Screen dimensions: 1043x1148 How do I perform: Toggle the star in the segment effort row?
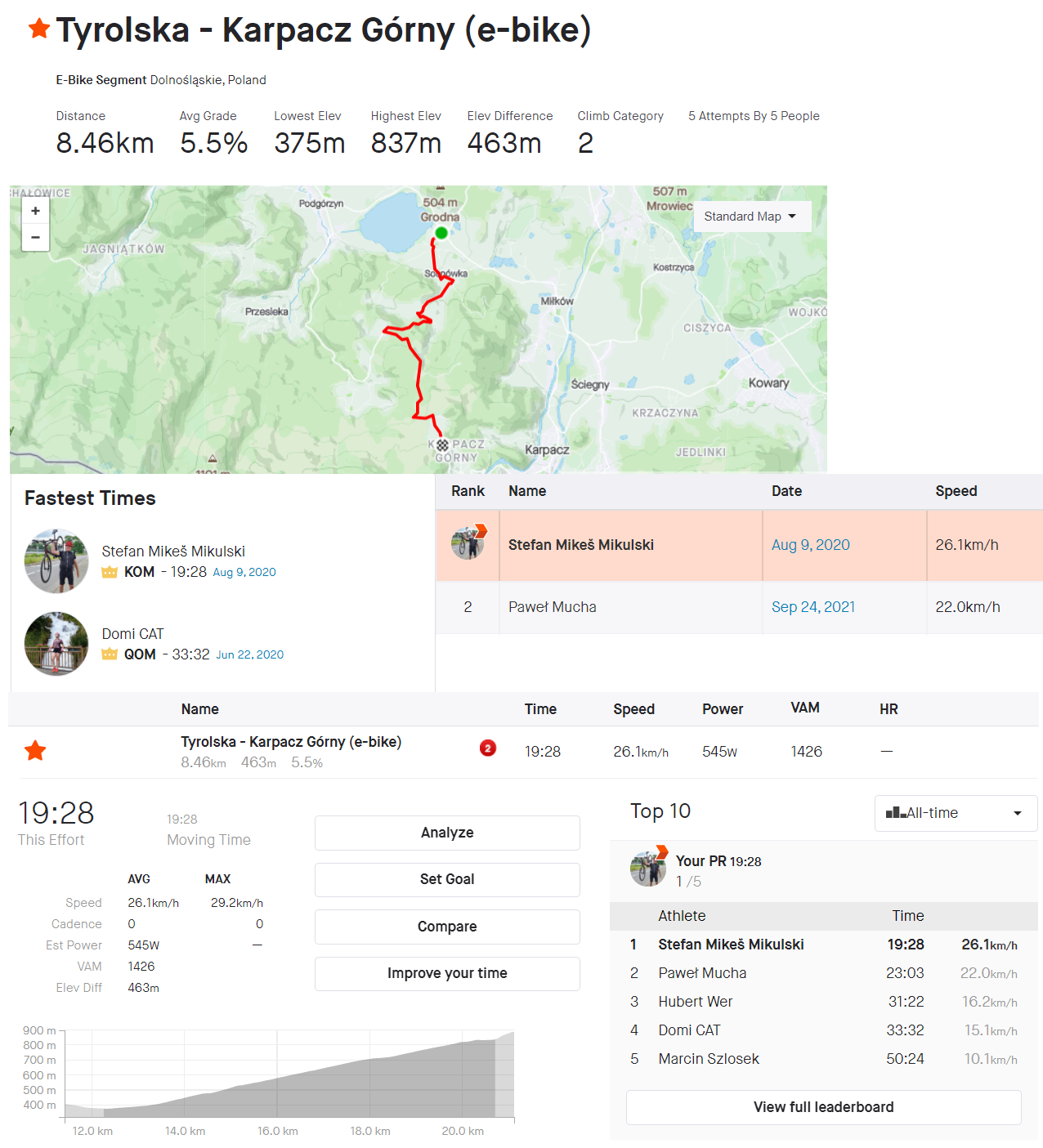[x=35, y=751]
